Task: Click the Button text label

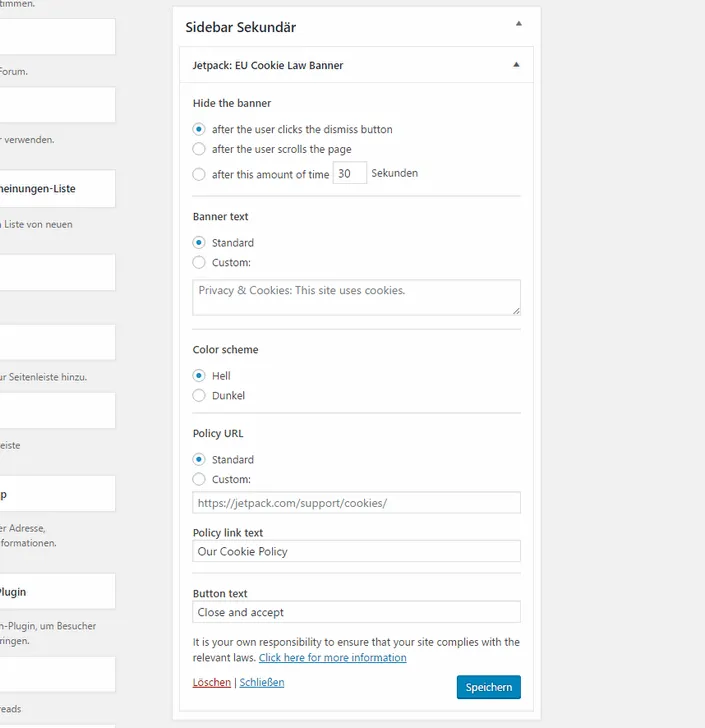Action: pos(220,593)
